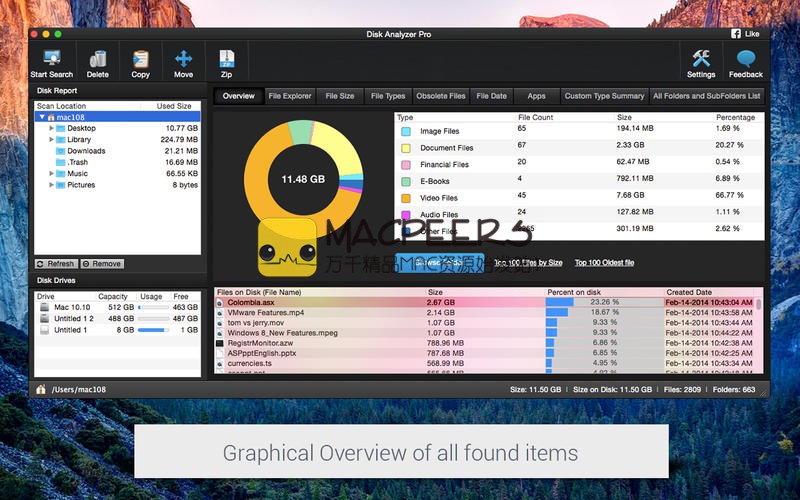Sort by Created Date column header
The image size is (800, 500).
pos(689,292)
